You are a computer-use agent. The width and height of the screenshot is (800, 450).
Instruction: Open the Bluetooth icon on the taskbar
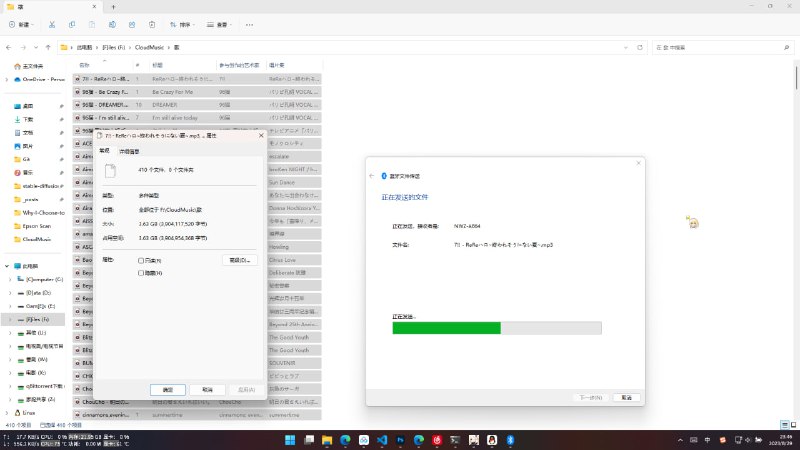510,440
